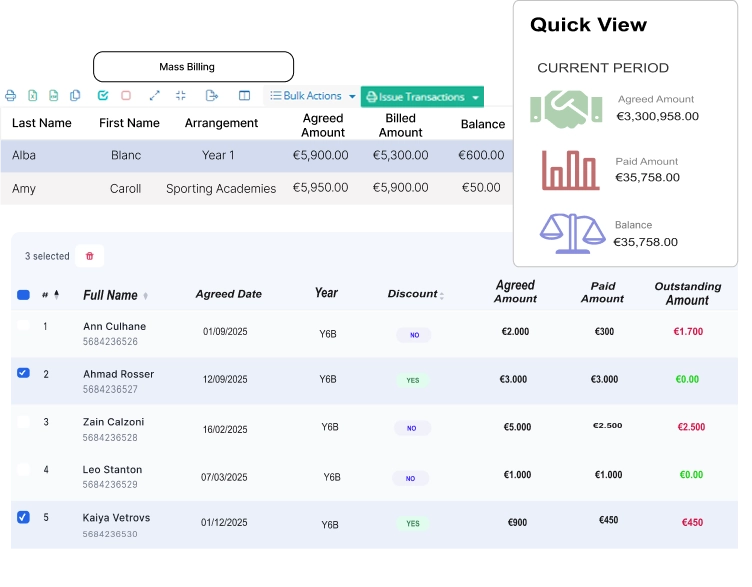Viewport: 752px width, 587px height.
Task: Click the ID number 5684236530
Action: 110,534
